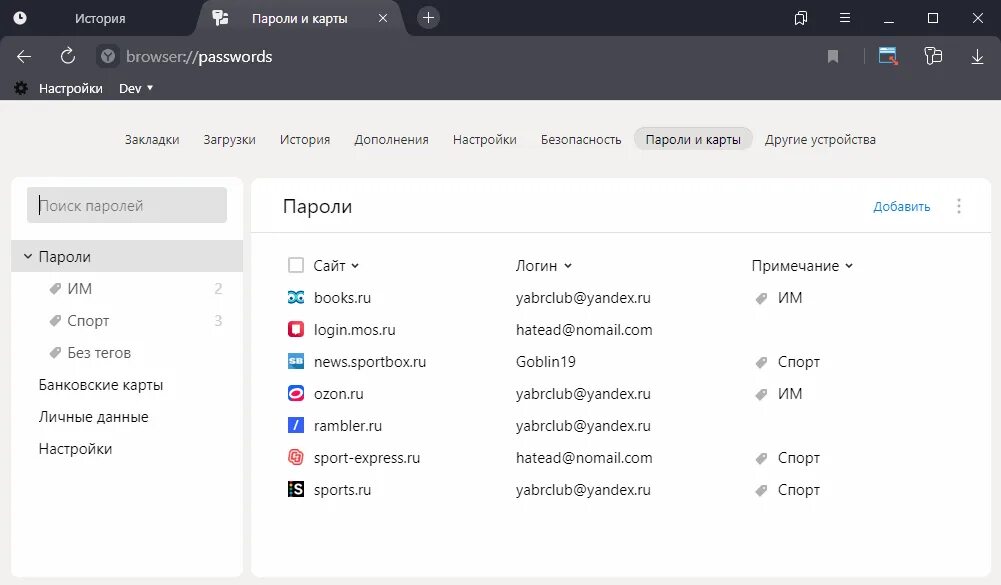Open the three-dot menu in Passwords panel
The height and width of the screenshot is (585, 1001).
coord(959,206)
